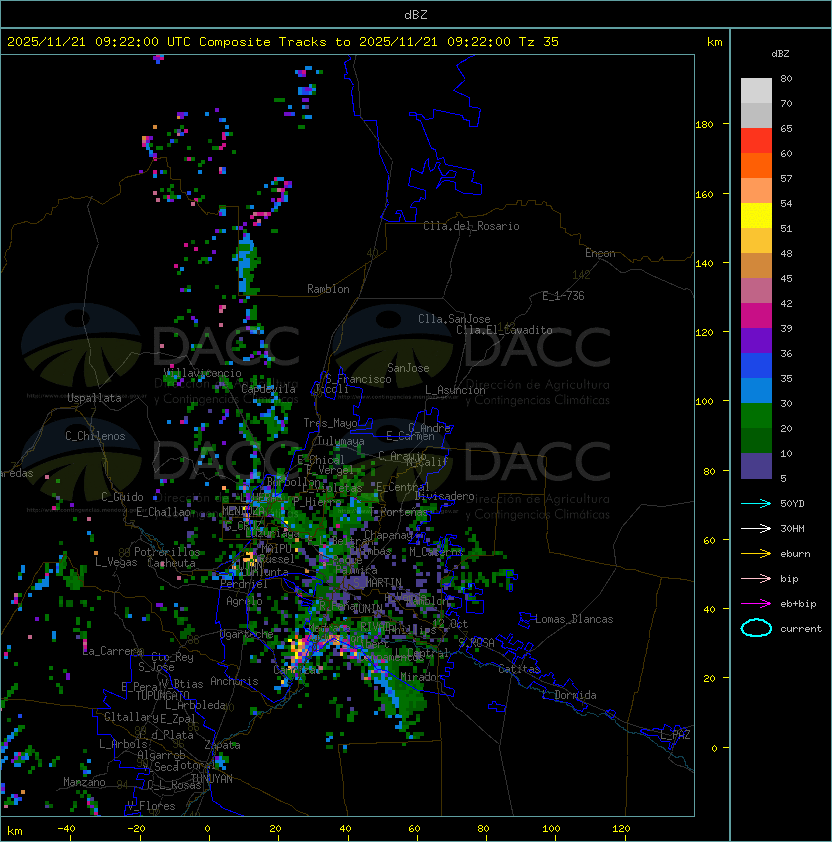Screen dimensions: 832x842
Task: Click the white 30HM track arrow icon
Action: tap(756, 529)
